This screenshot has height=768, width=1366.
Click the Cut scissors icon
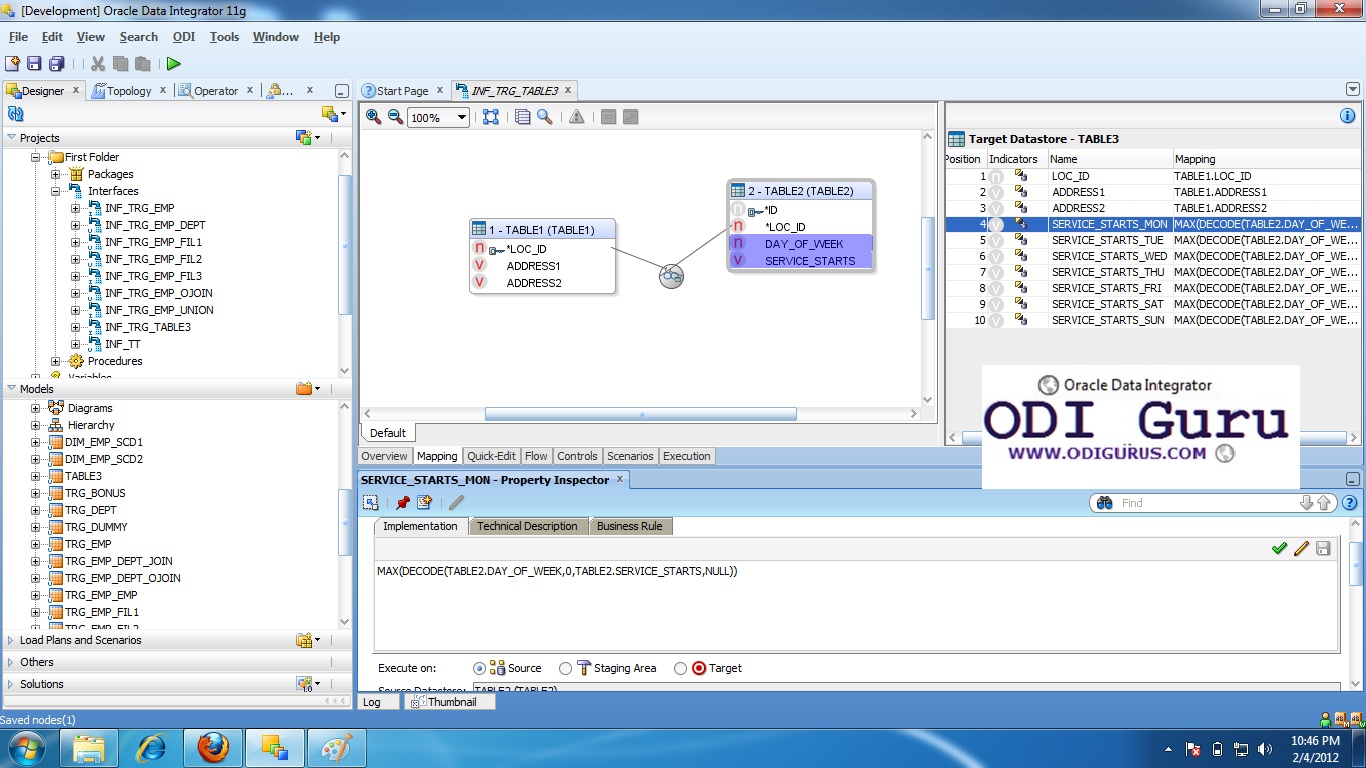(x=98, y=63)
